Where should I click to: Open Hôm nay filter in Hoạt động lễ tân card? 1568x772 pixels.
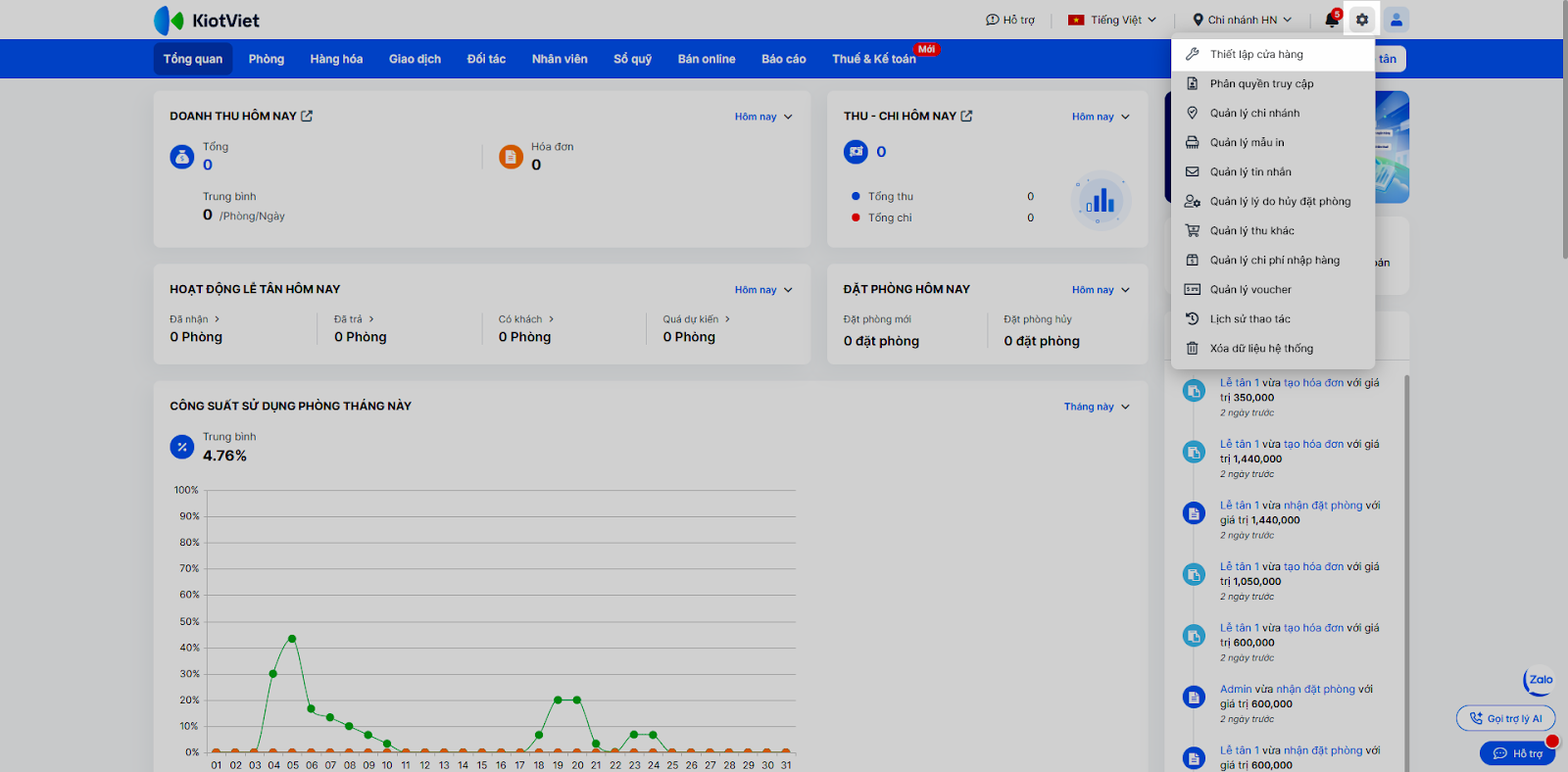(763, 290)
